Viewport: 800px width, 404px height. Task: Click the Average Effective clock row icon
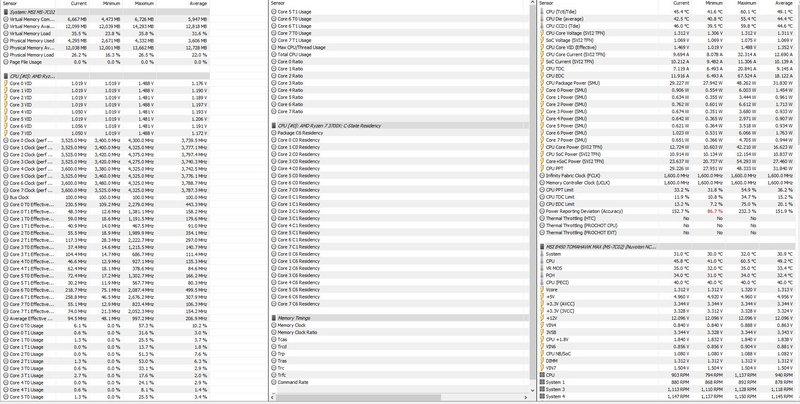click(6, 318)
